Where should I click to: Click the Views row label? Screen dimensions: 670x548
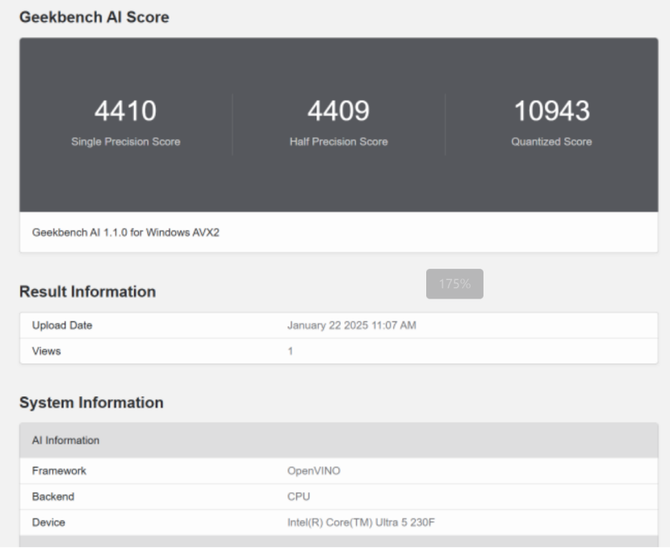pos(46,351)
